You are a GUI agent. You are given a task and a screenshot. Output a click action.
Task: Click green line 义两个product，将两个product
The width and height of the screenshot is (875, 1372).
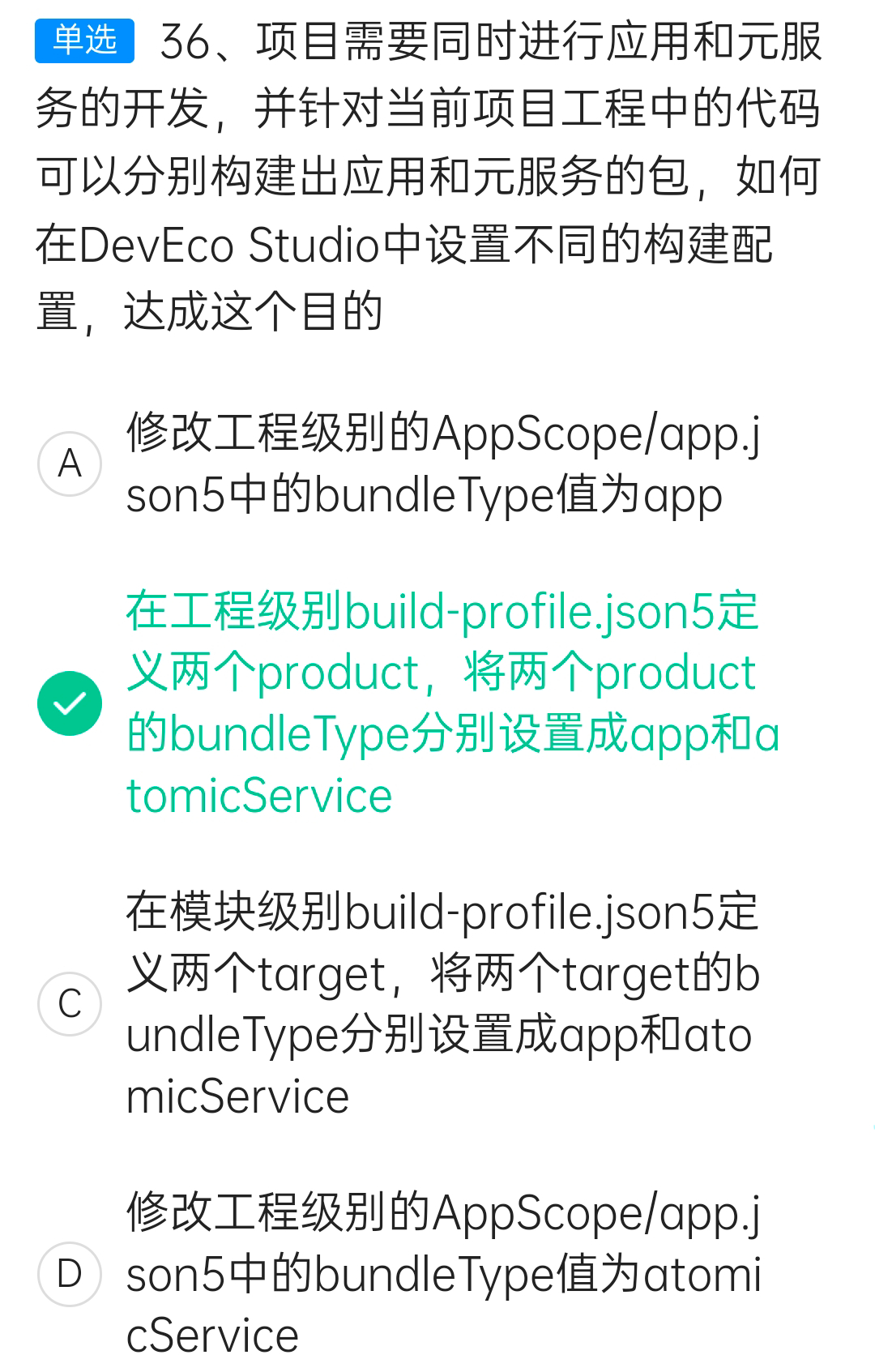[442, 673]
